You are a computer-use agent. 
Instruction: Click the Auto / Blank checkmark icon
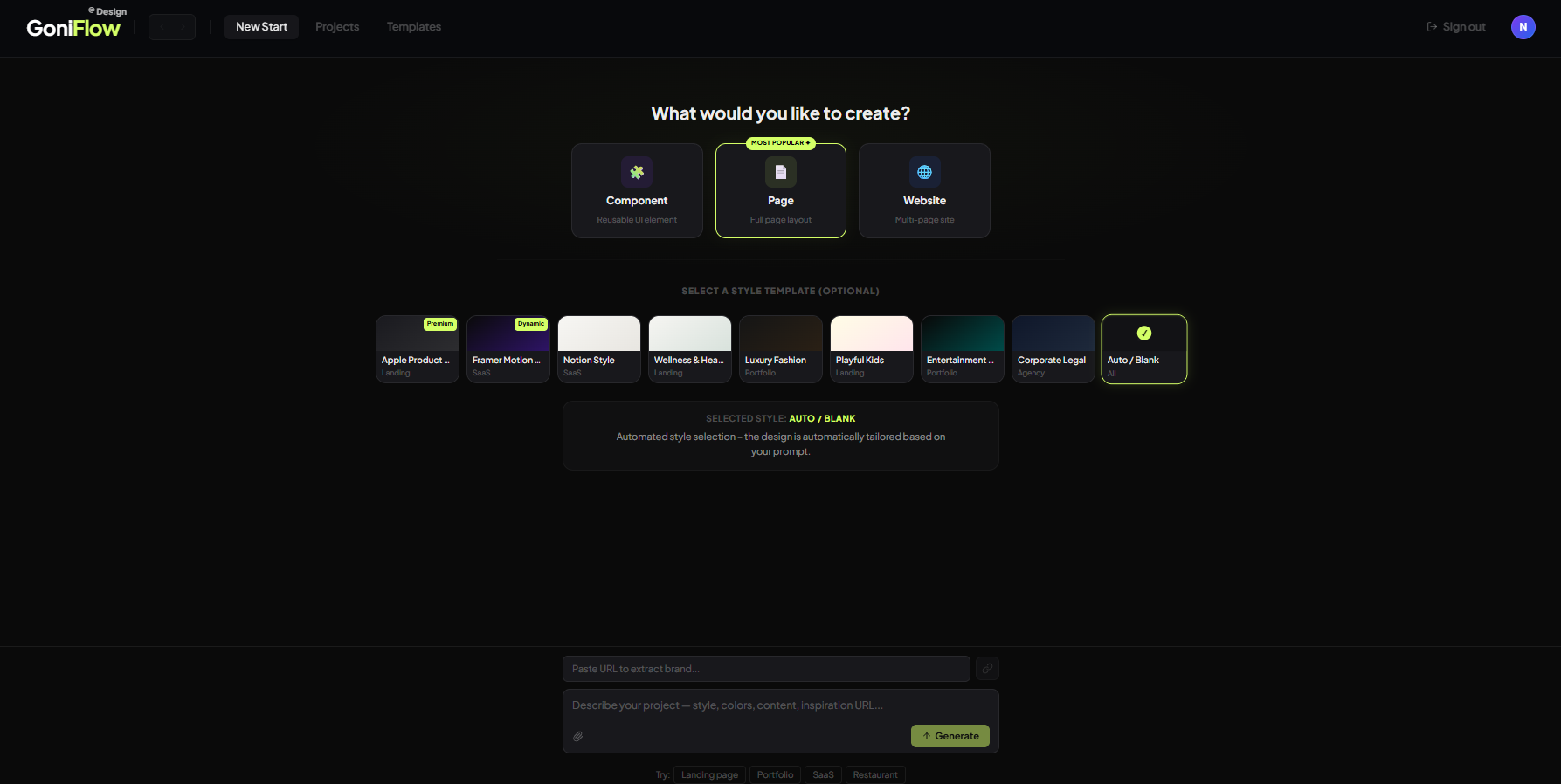[x=1144, y=333]
